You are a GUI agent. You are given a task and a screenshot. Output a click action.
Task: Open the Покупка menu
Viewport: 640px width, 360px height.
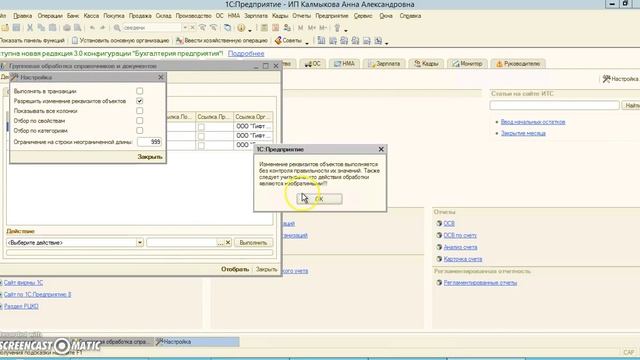pos(113,16)
